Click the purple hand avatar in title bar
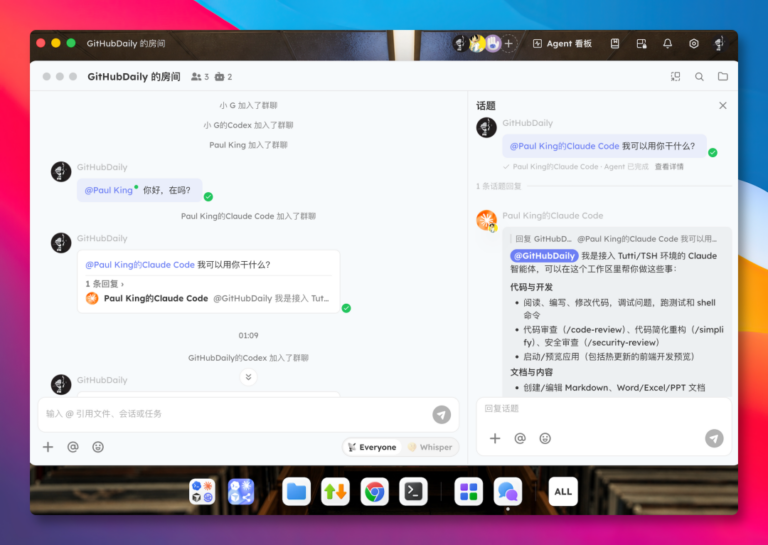 494,44
